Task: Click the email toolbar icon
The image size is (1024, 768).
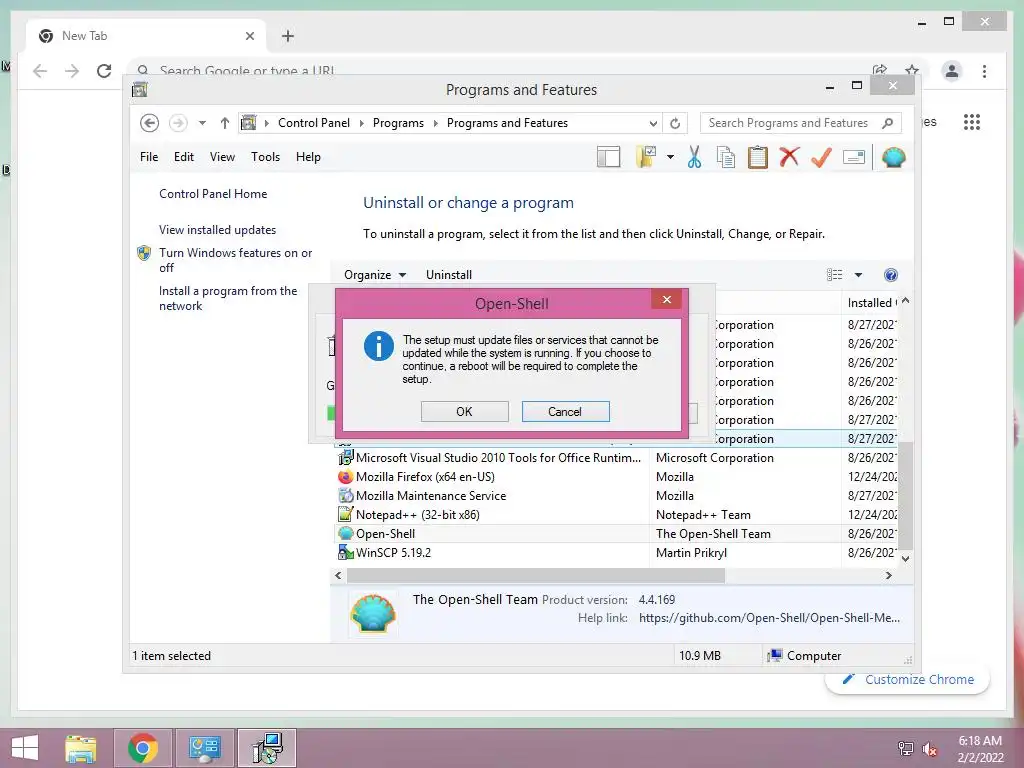Action: (x=854, y=157)
